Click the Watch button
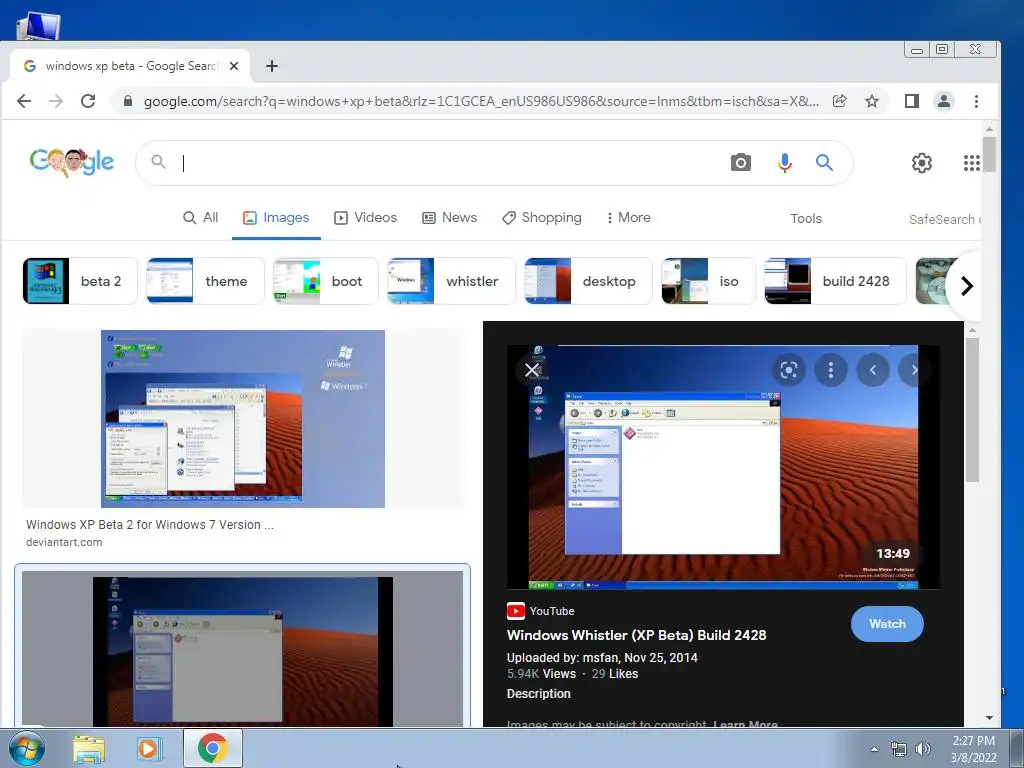The width and height of the screenshot is (1024, 768). [887, 624]
